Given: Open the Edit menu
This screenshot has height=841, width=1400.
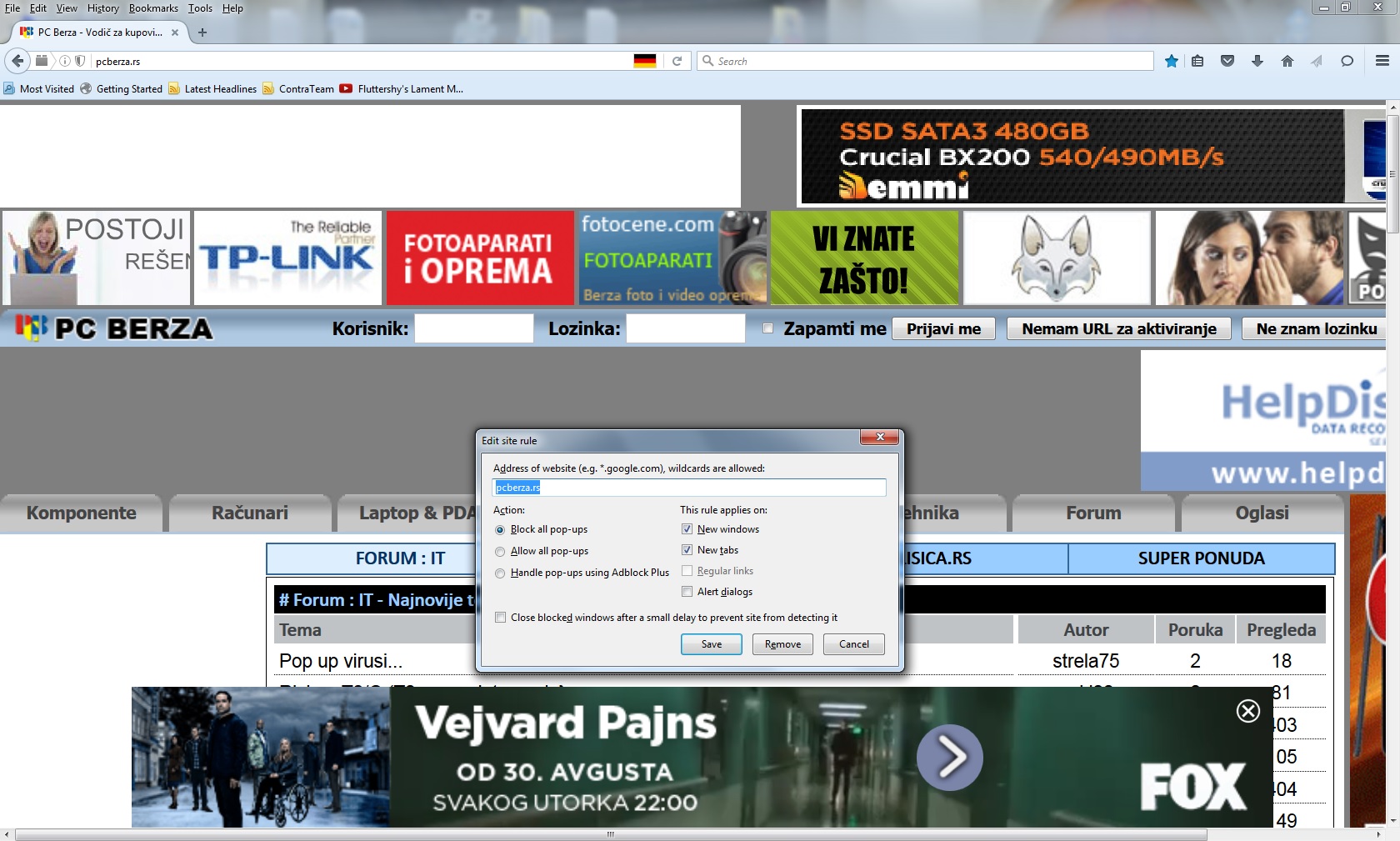Looking at the screenshot, I should (38, 8).
